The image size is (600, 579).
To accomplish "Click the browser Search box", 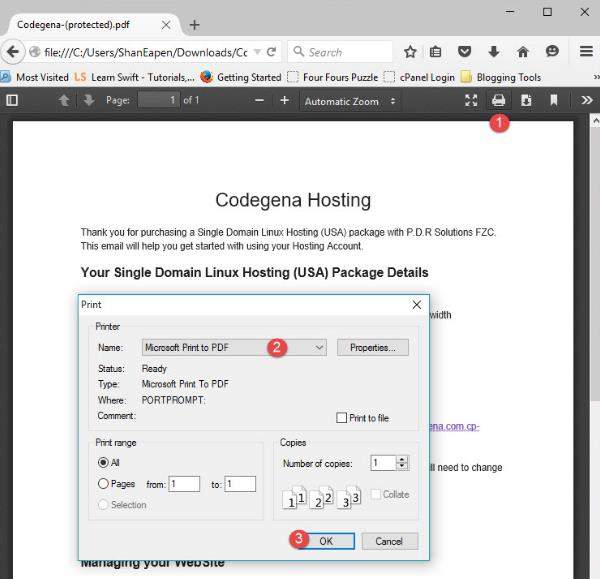I will (x=340, y=52).
